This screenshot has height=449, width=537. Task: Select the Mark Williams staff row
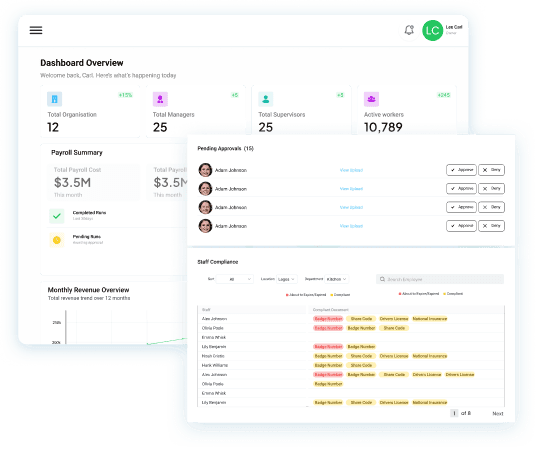pos(351,365)
